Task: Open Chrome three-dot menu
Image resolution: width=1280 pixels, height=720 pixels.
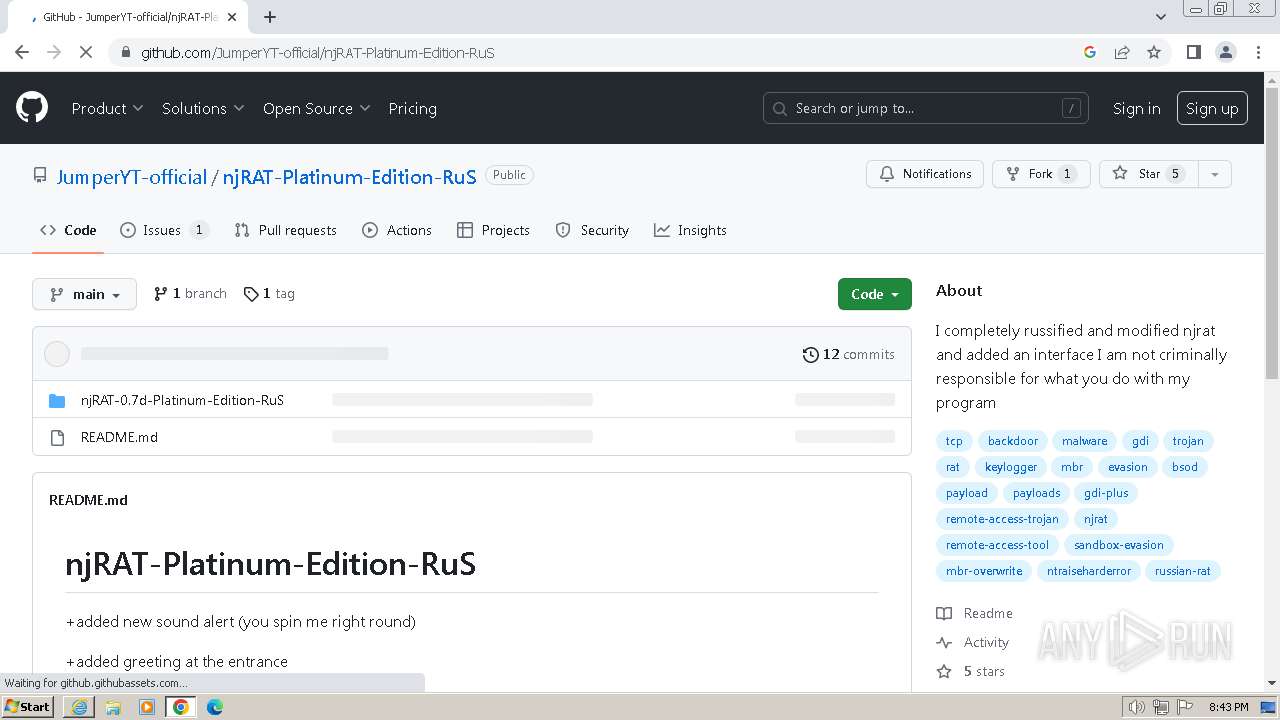Action: [x=1258, y=52]
